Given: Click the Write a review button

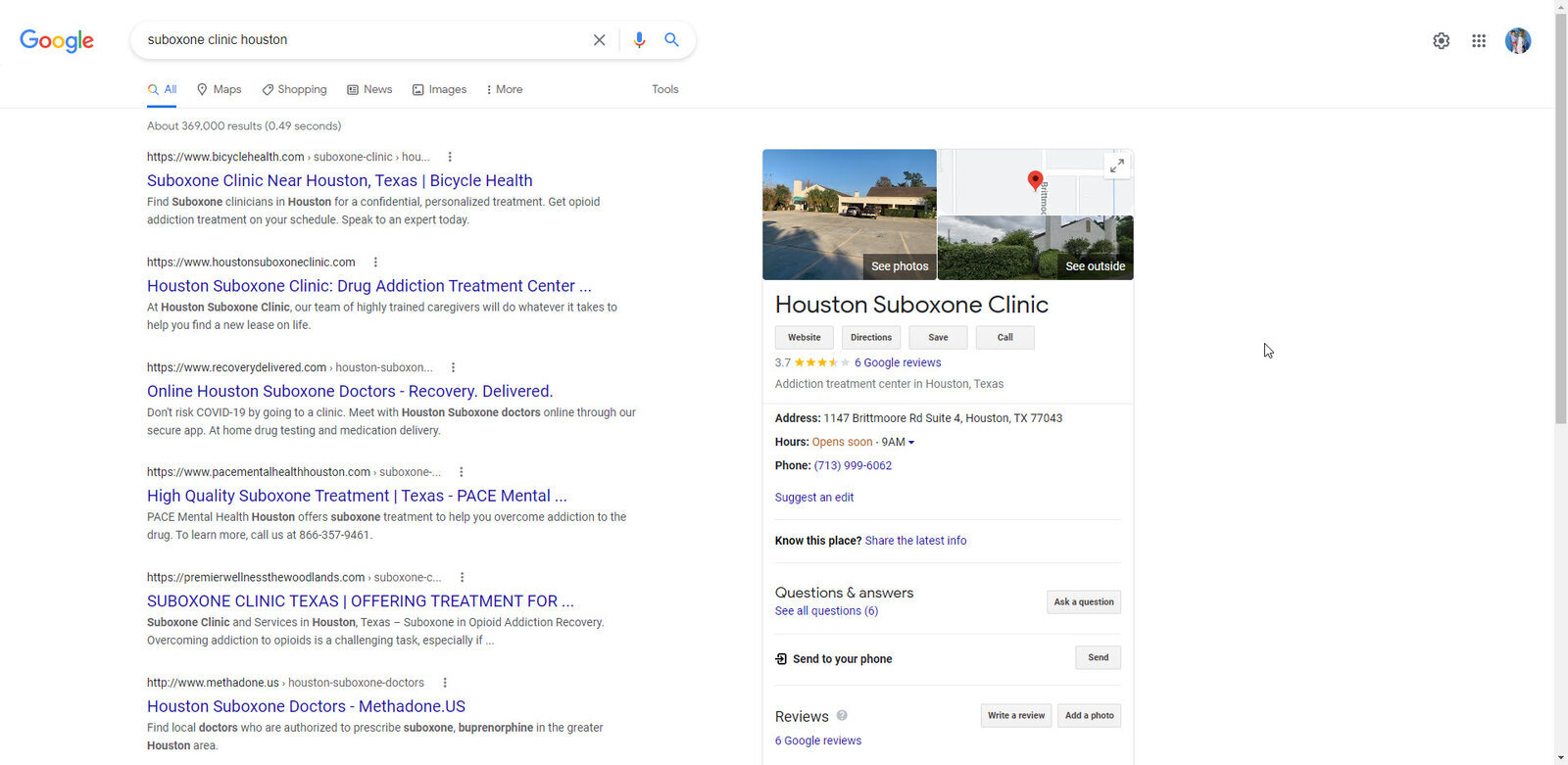Looking at the screenshot, I should 1016,715.
